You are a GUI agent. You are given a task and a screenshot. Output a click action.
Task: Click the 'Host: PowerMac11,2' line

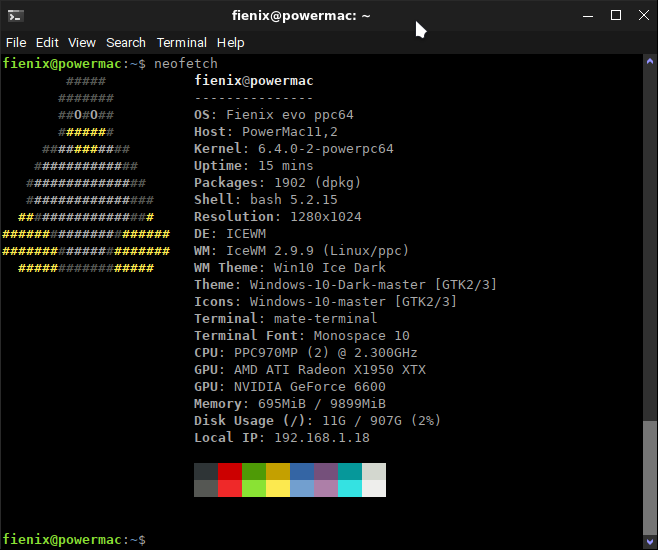pyautogui.click(x=266, y=132)
